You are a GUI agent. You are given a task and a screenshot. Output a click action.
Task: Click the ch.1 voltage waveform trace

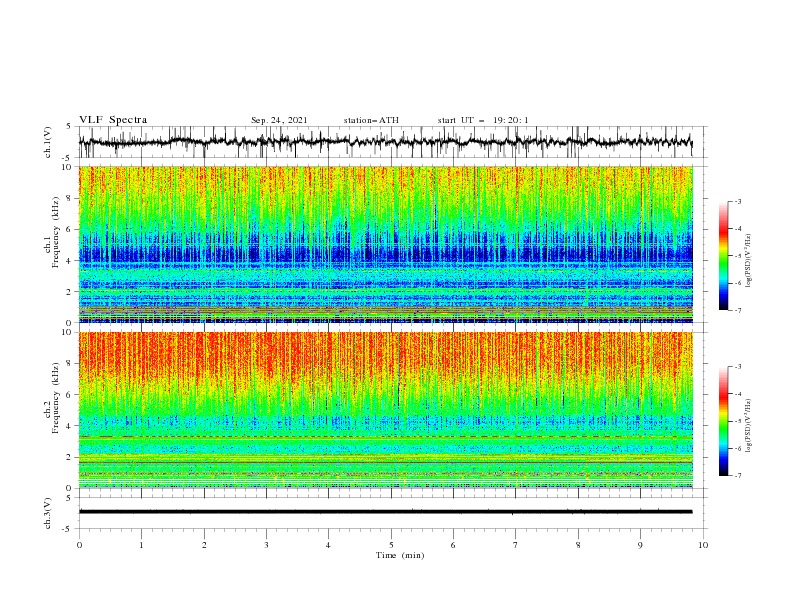point(385,142)
